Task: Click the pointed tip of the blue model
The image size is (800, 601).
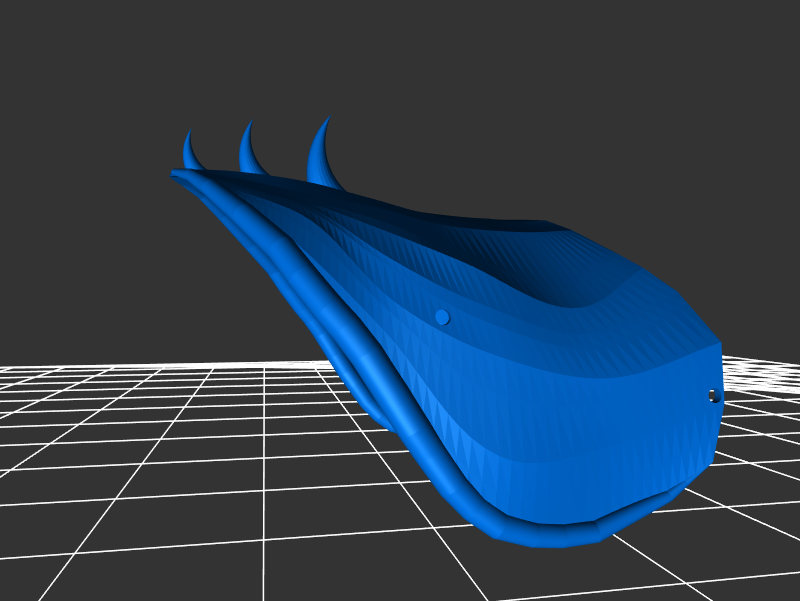Action: coord(175,174)
